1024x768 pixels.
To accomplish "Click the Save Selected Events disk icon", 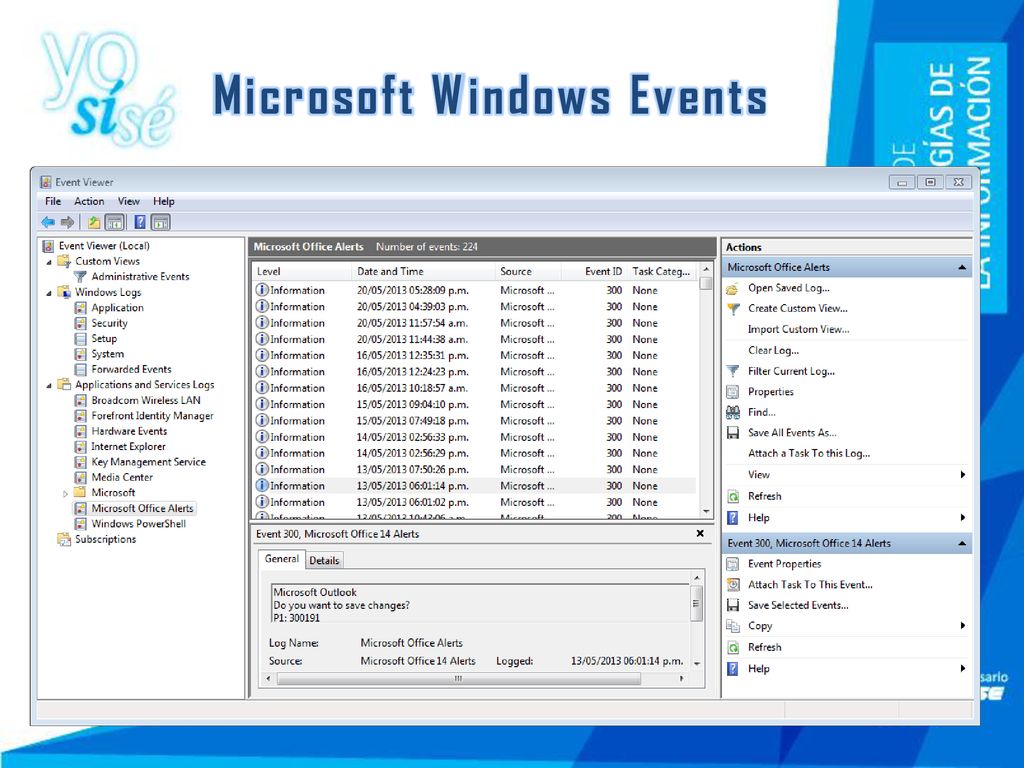I will coord(733,605).
